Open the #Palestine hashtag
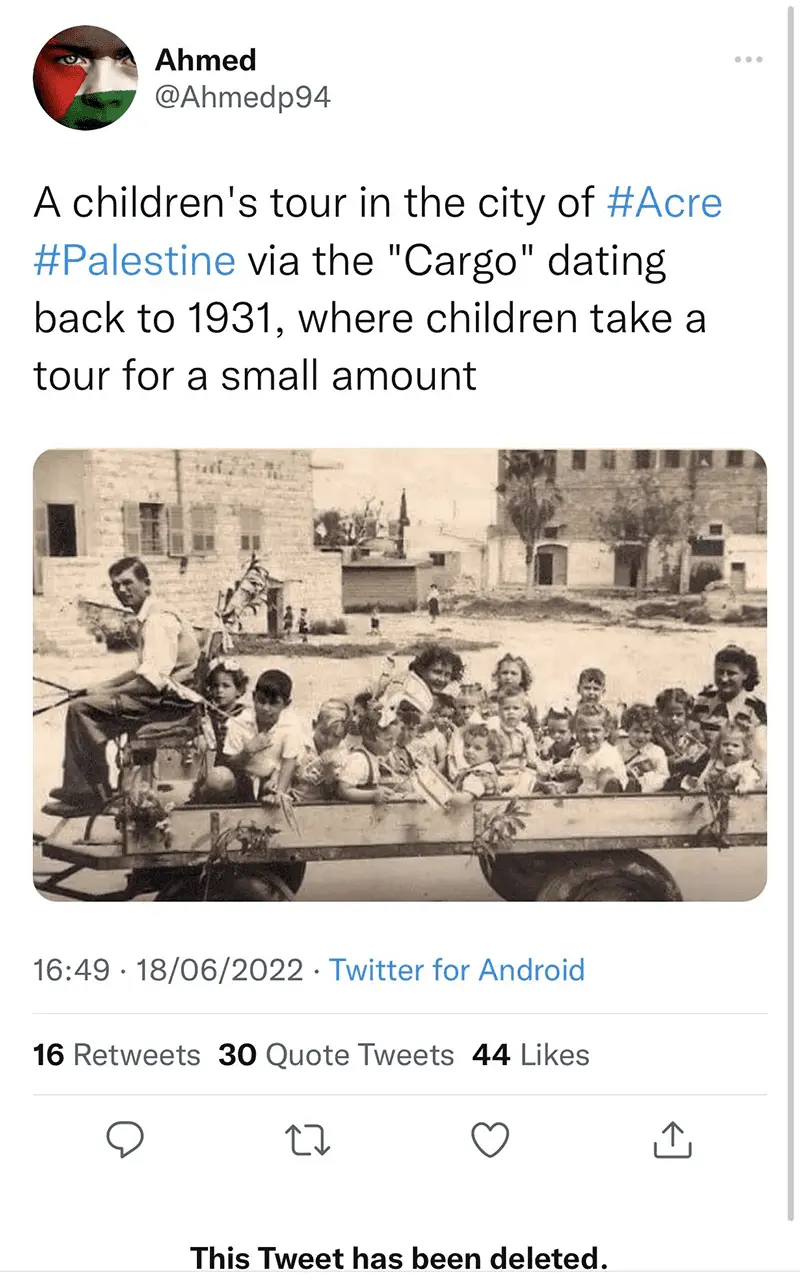The width and height of the screenshot is (800, 1288). (x=135, y=260)
